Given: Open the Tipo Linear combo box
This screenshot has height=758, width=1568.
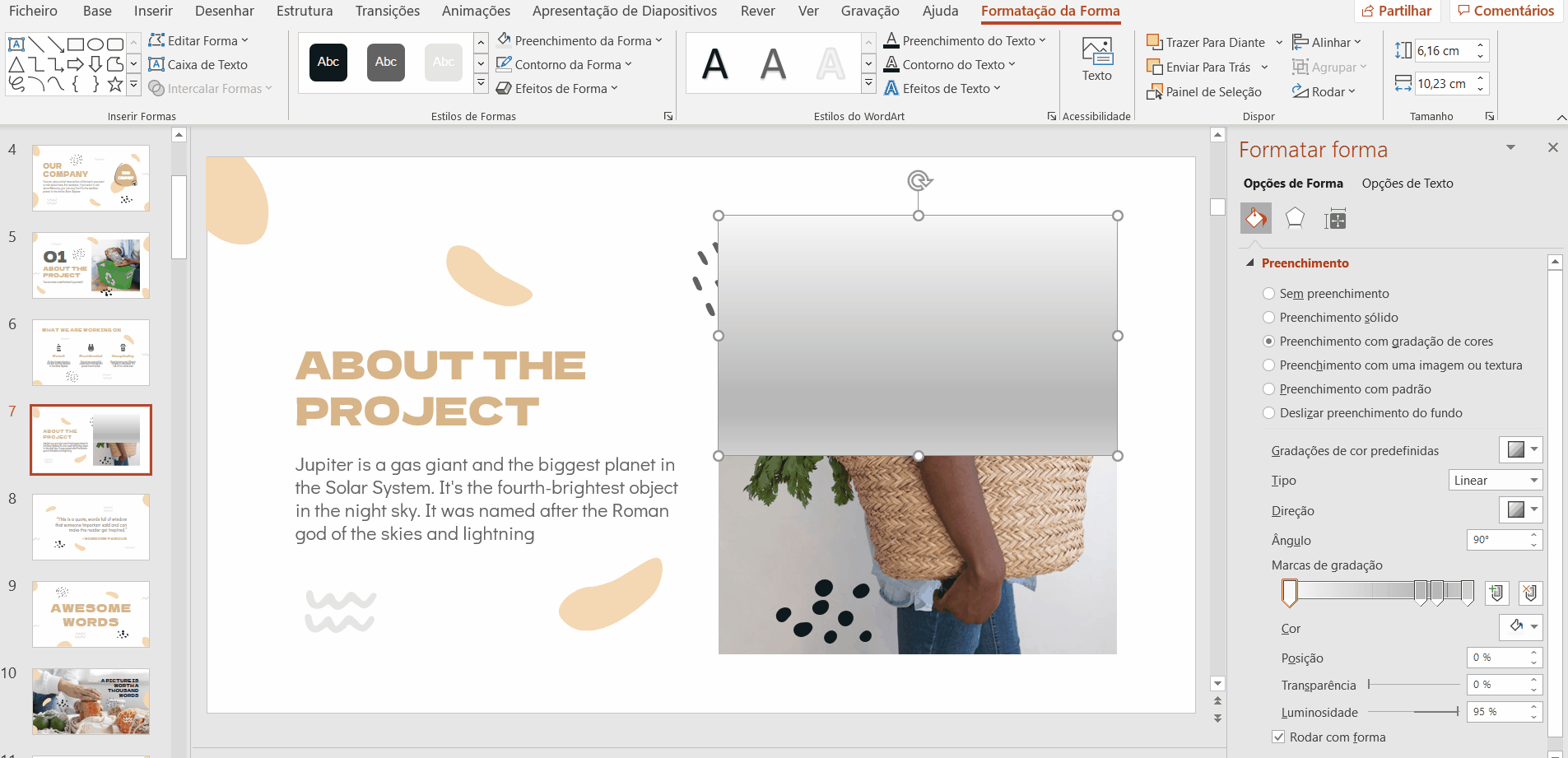Looking at the screenshot, I should (x=1496, y=481).
